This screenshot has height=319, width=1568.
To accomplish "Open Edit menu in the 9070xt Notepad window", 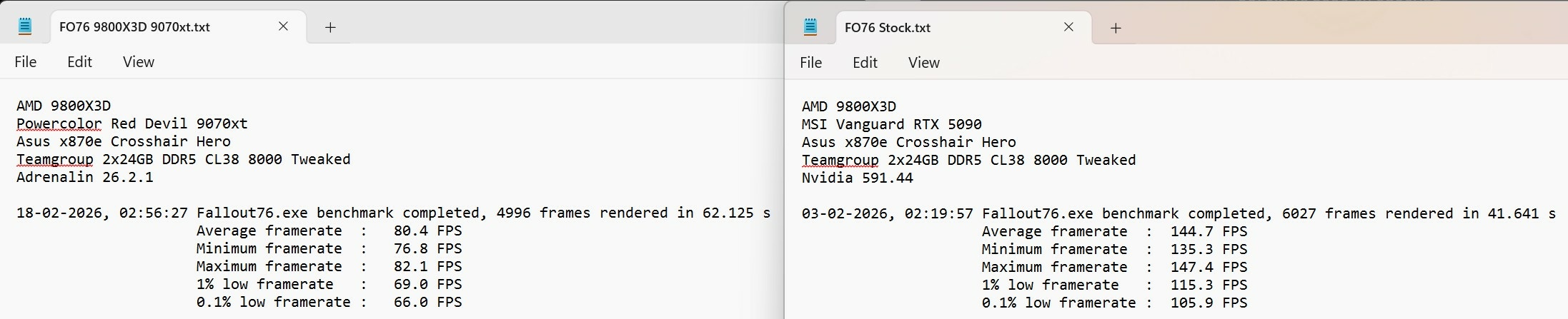I will click(x=79, y=62).
